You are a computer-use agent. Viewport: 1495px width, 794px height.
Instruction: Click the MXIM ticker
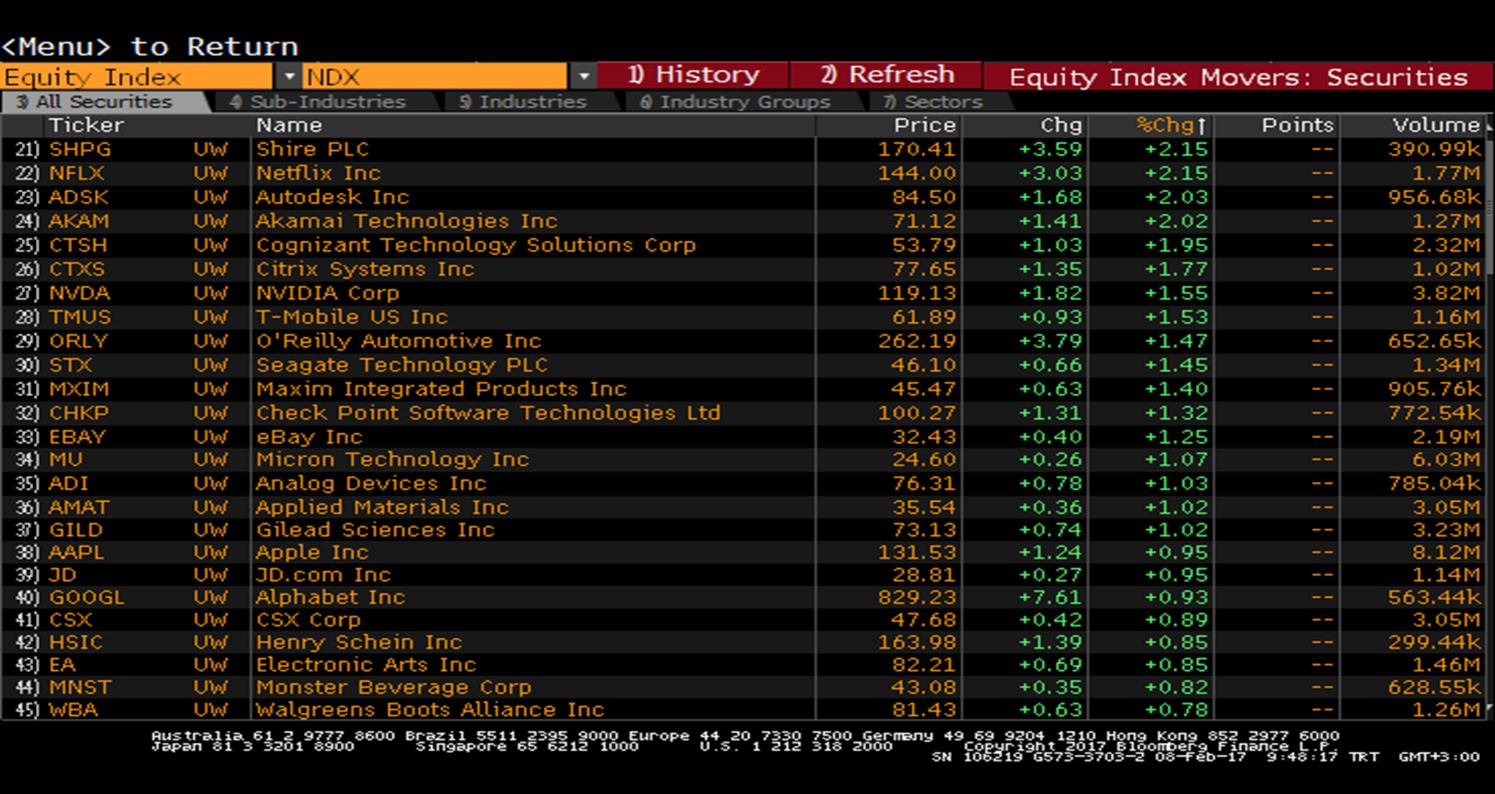[78, 389]
